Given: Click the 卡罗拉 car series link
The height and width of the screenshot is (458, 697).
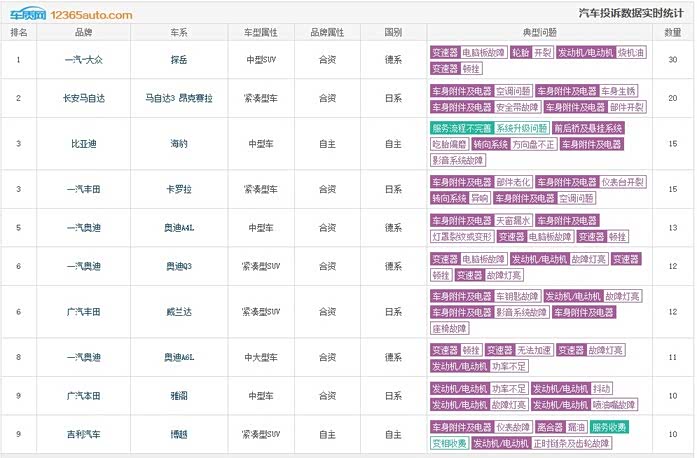Looking at the screenshot, I should [x=180, y=189].
